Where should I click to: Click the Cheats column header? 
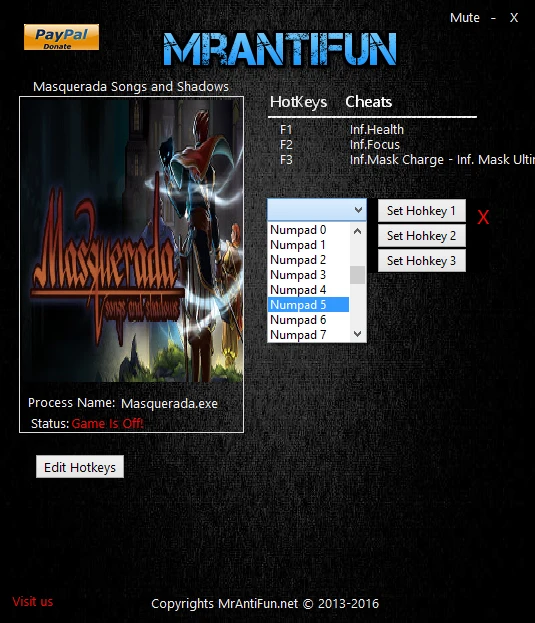(369, 102)
